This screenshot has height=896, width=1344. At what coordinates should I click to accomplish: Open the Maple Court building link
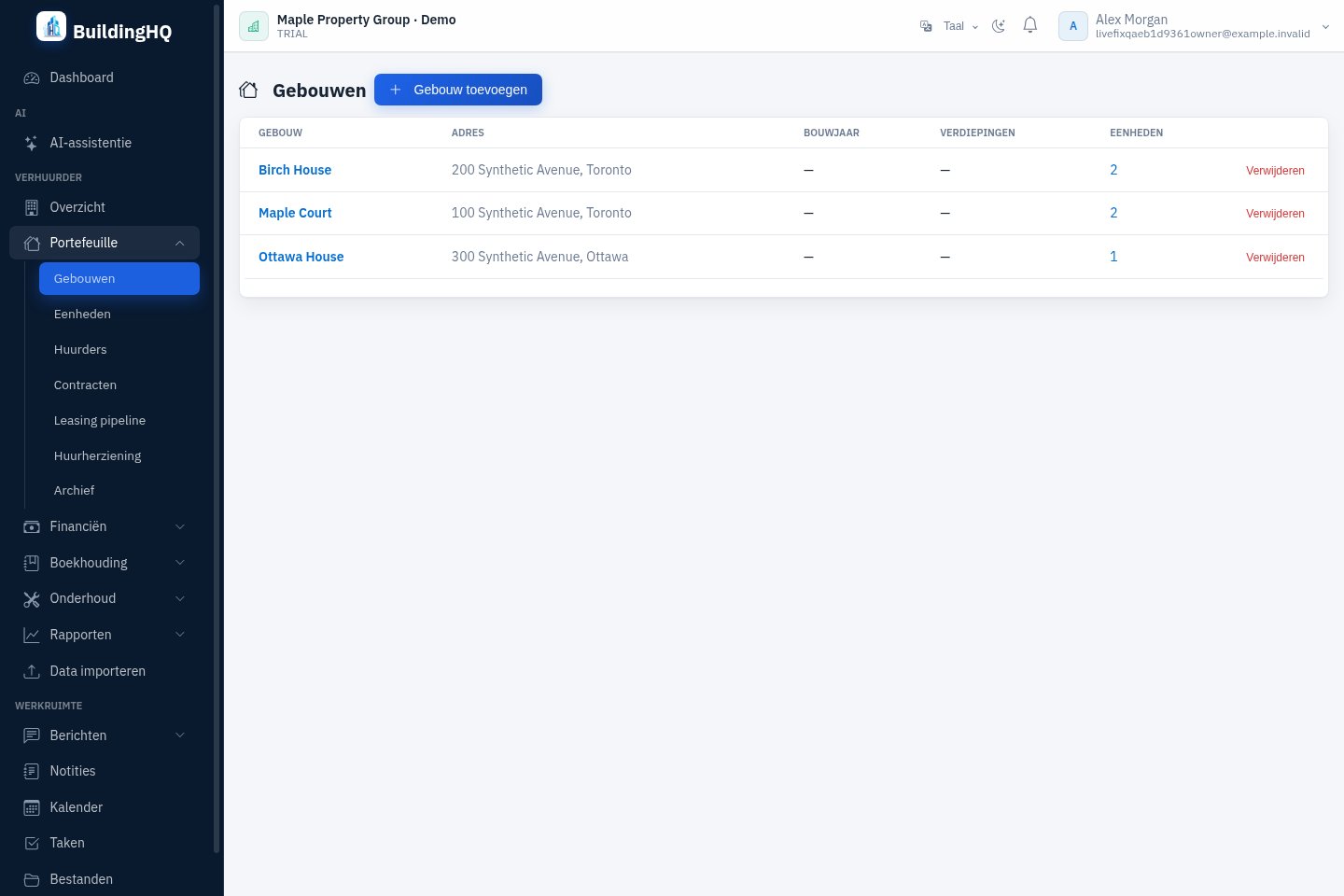coord(295,213)
